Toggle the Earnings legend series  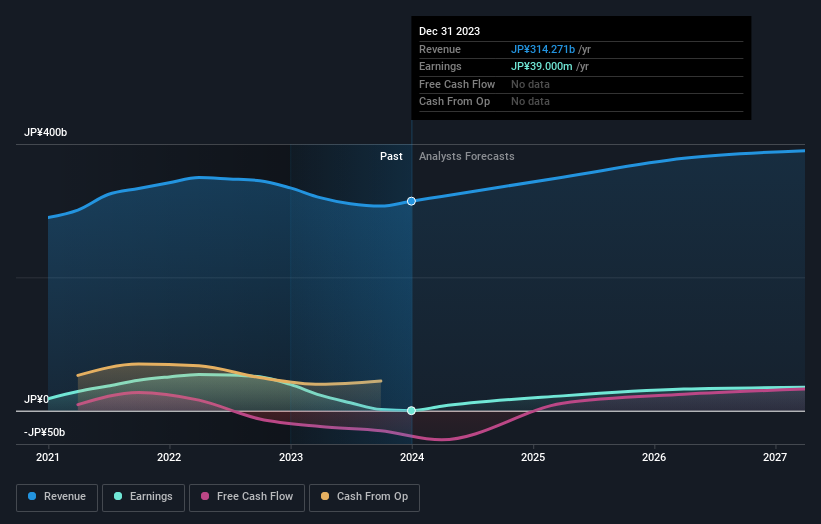143,497
